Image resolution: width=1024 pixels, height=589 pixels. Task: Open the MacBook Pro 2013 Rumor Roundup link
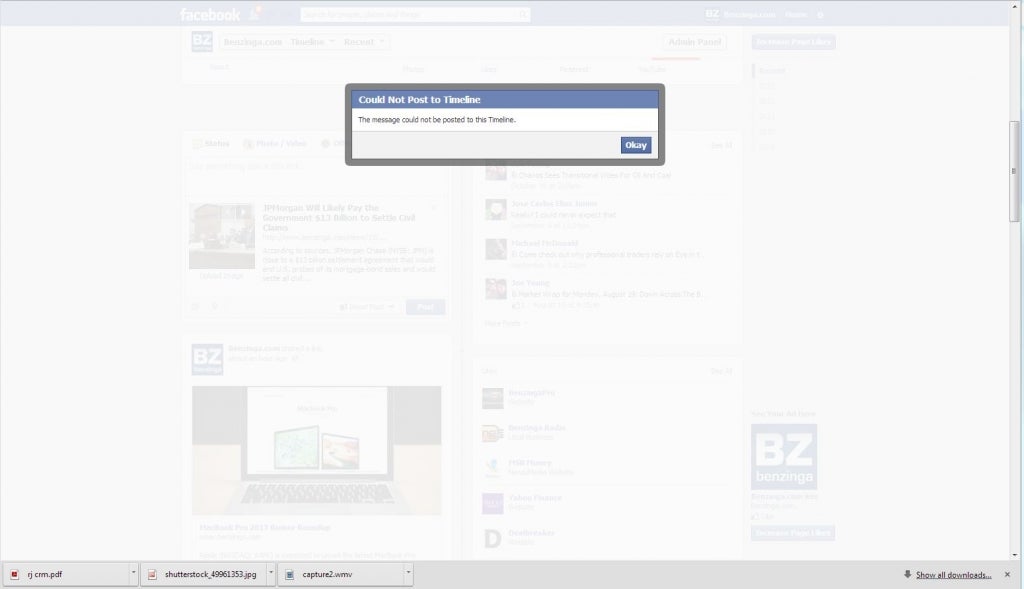click(x=265, y=528)
